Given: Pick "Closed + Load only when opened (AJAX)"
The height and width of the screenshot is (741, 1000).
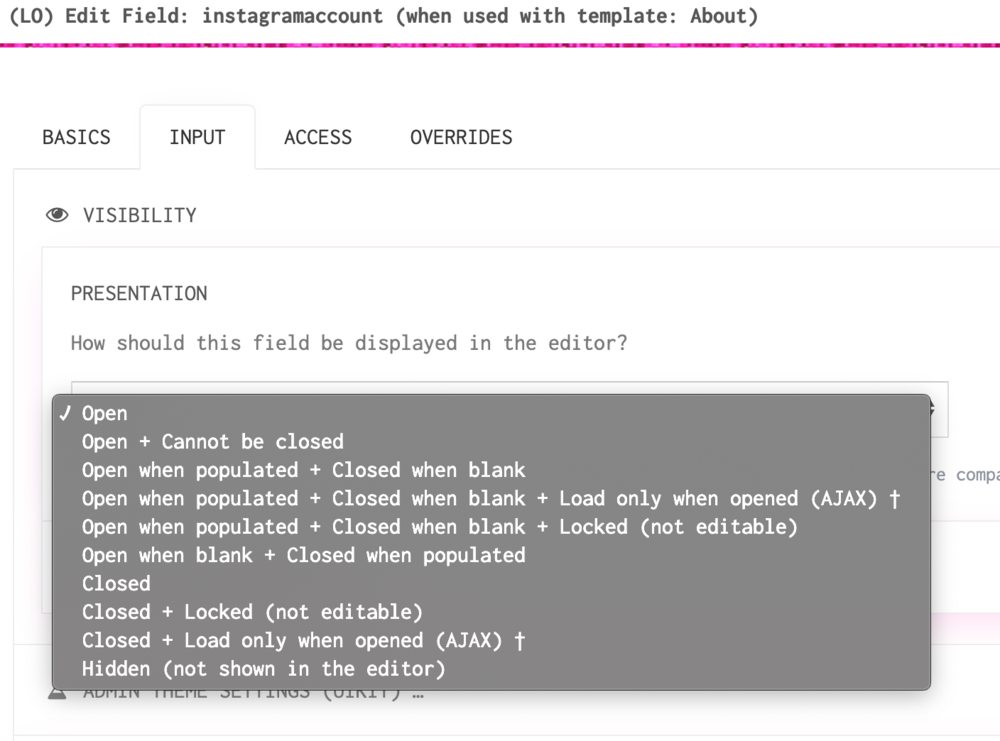Looking at the screenshot, I should tap(303, 640).
